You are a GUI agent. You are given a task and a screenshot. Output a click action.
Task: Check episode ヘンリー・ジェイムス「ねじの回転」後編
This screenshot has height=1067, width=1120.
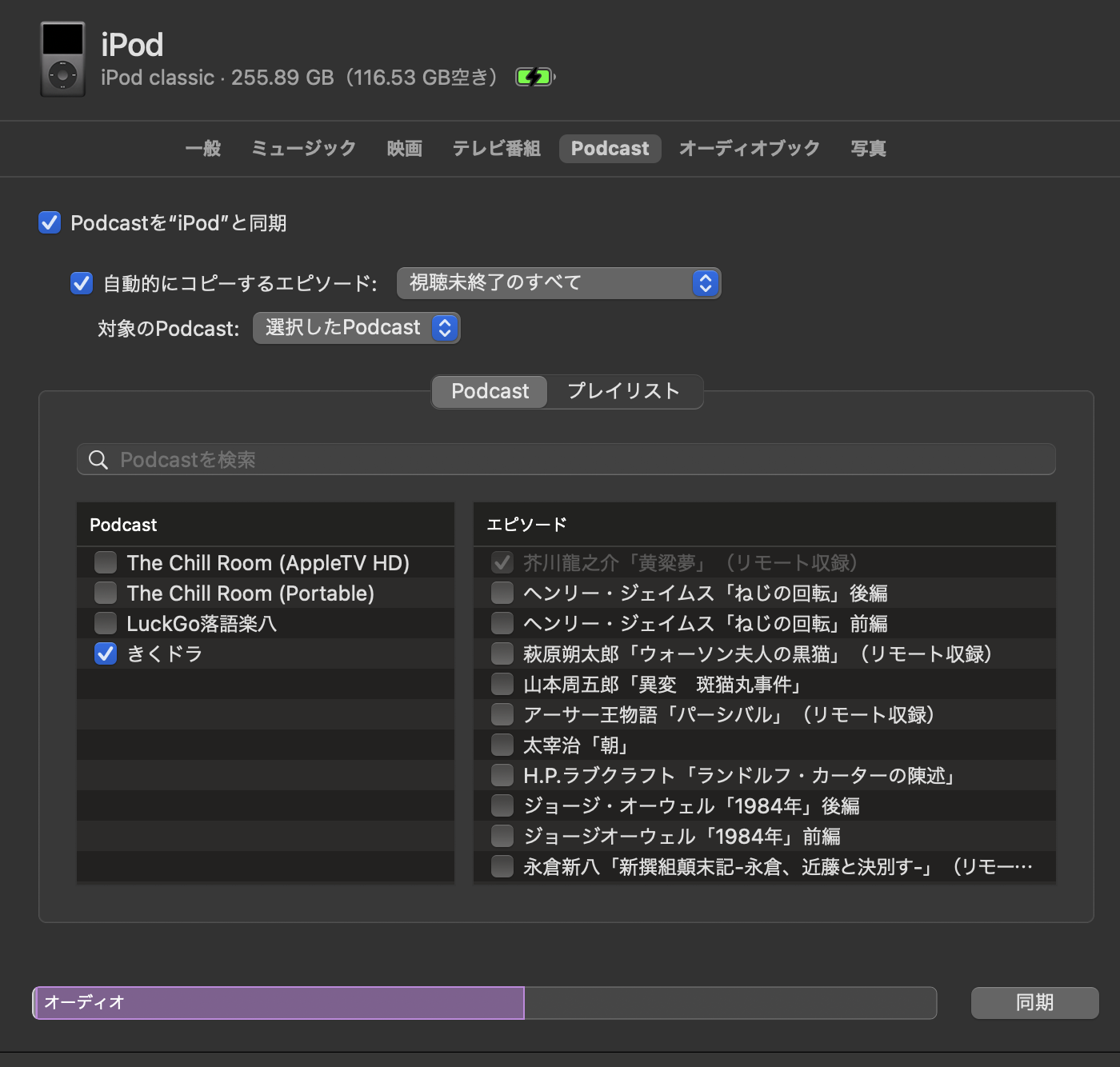[502, 593]
